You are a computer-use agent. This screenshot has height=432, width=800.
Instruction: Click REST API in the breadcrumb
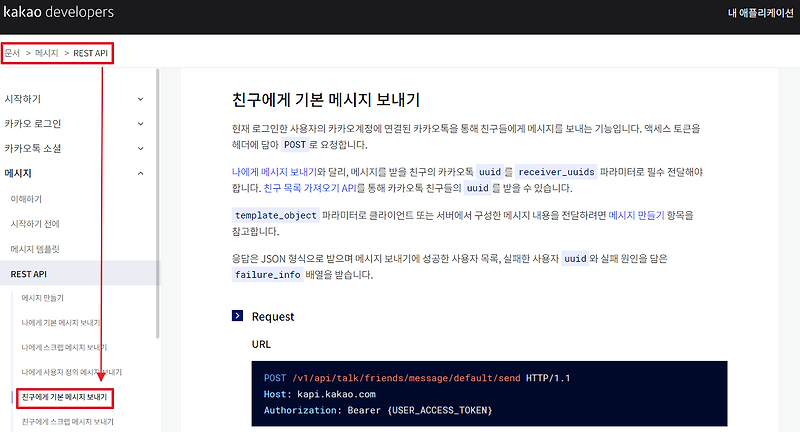[x=90, y=53]
